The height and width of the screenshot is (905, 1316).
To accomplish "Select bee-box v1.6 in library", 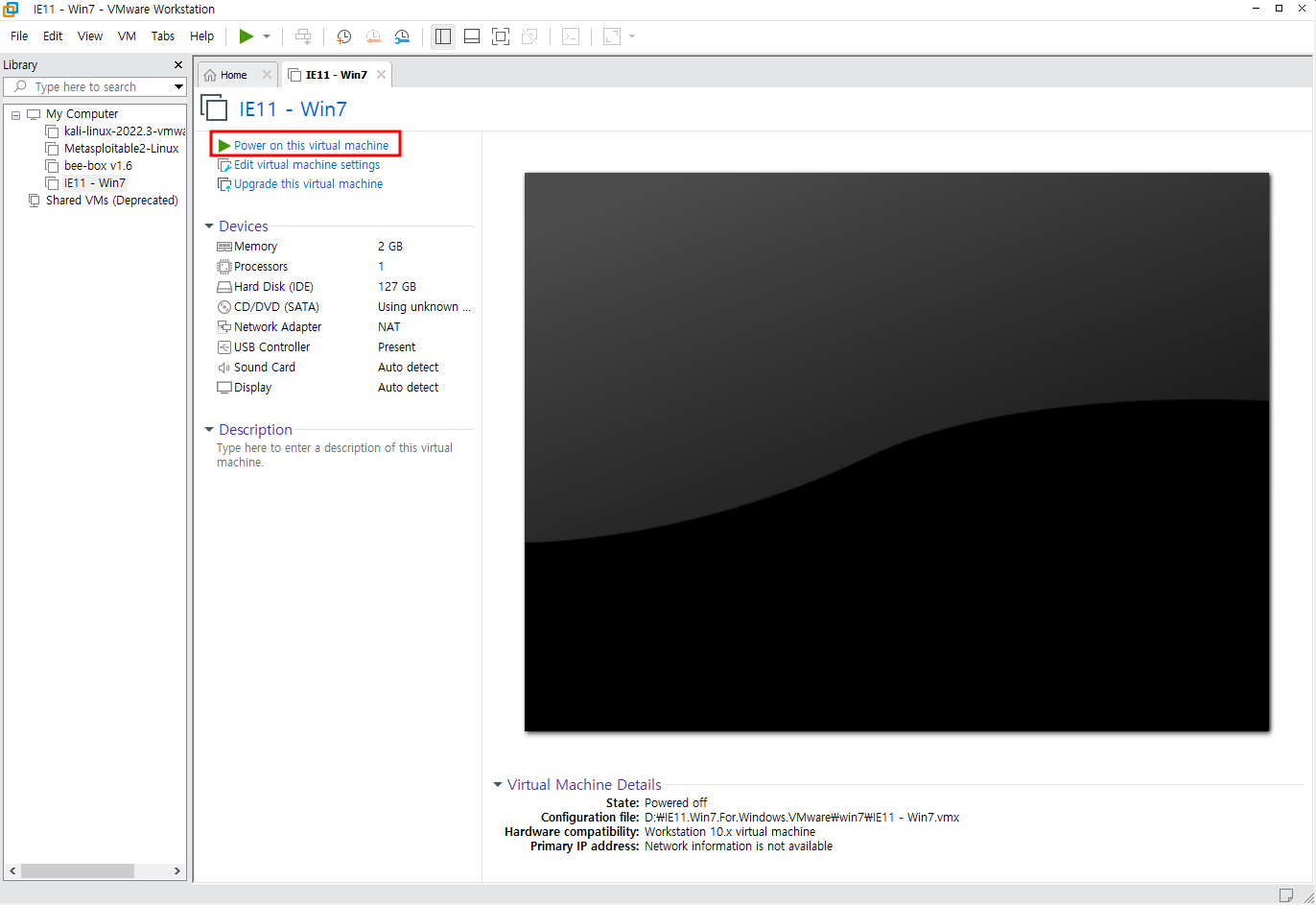I will (x=98, y=166).
